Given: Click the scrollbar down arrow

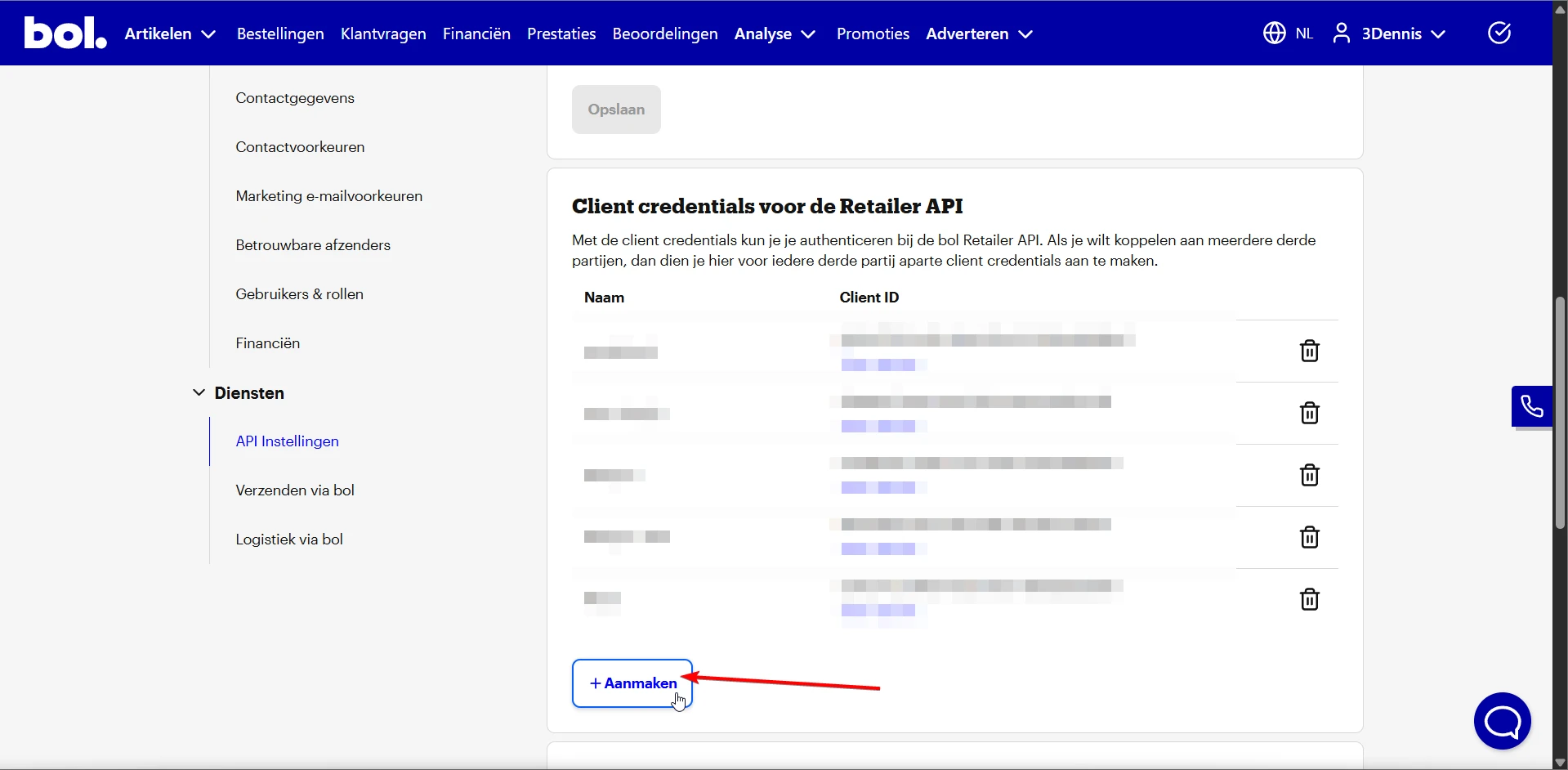Looking at the screenshot, I should point(1559,761).
